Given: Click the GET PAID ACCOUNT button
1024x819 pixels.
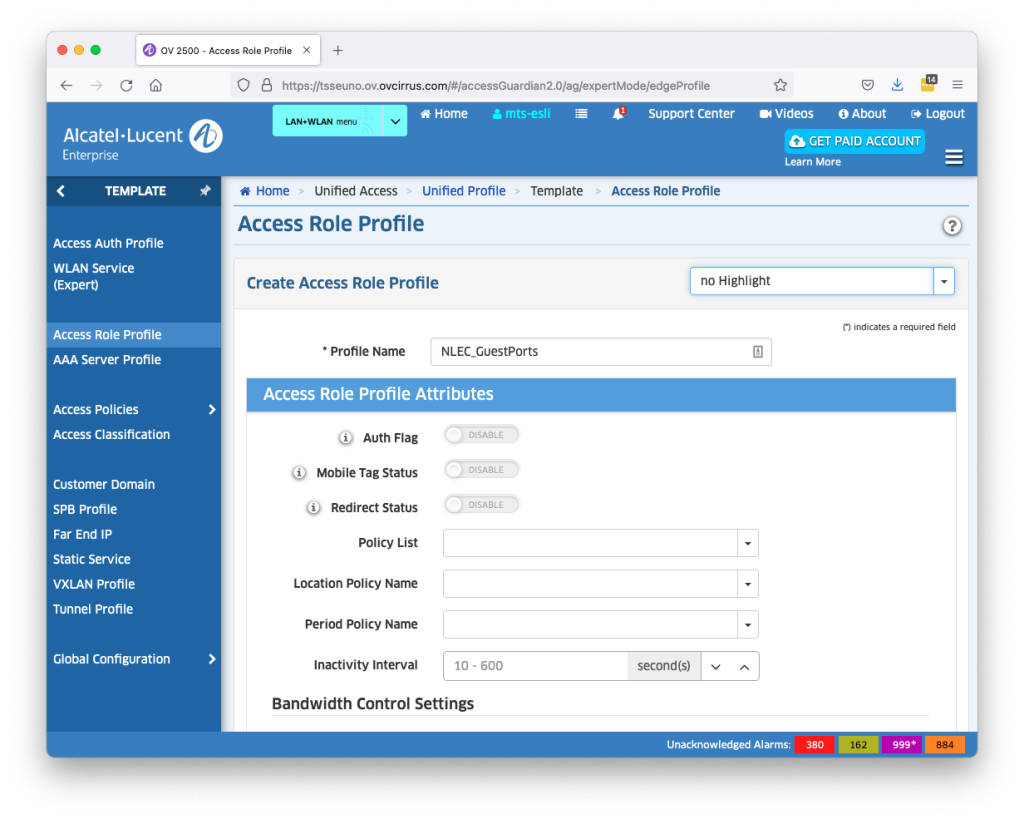Looking at the screenshot, I should point(854,141).
